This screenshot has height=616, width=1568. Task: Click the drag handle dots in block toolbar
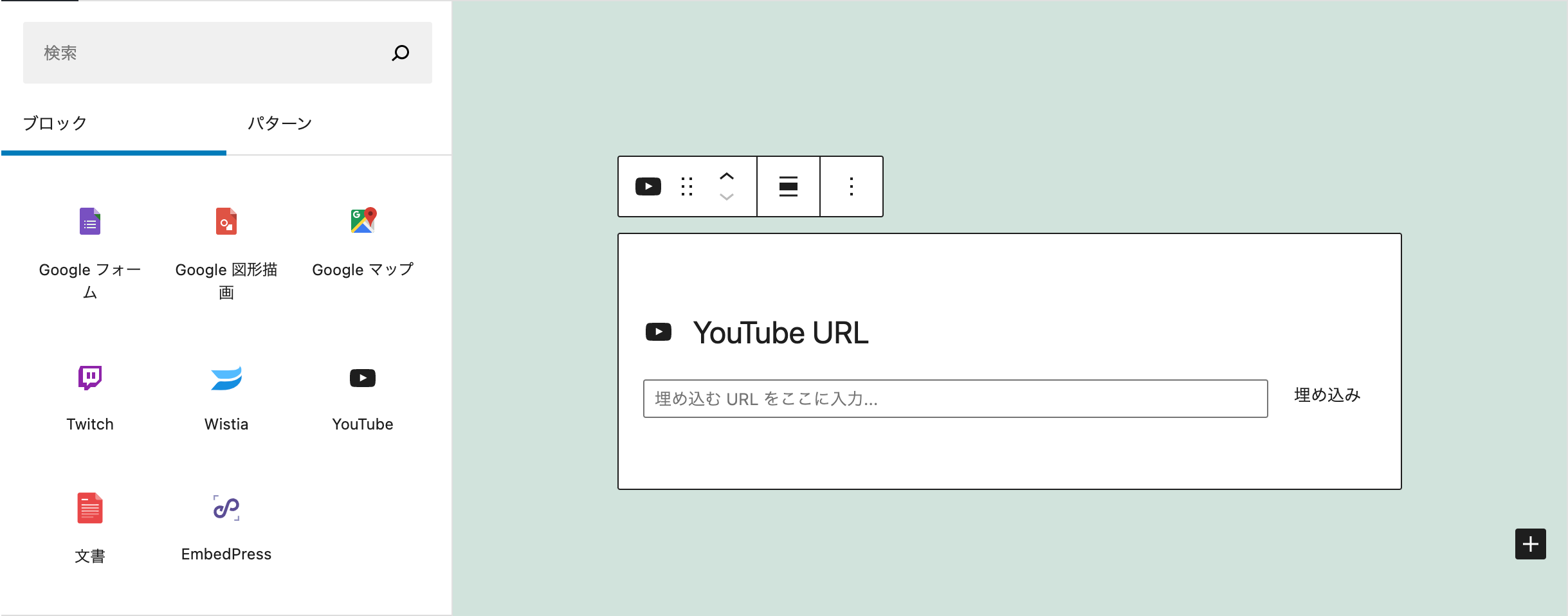687,186
